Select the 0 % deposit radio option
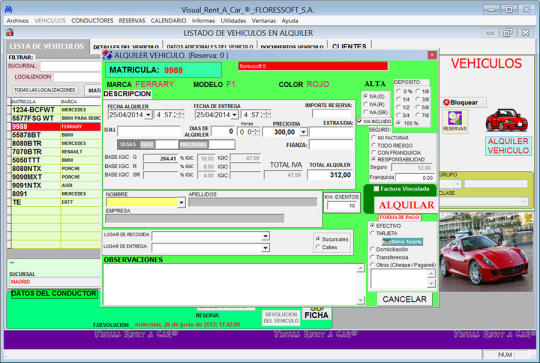Screen dimensions: 540x363 click(x=398, y=91)
